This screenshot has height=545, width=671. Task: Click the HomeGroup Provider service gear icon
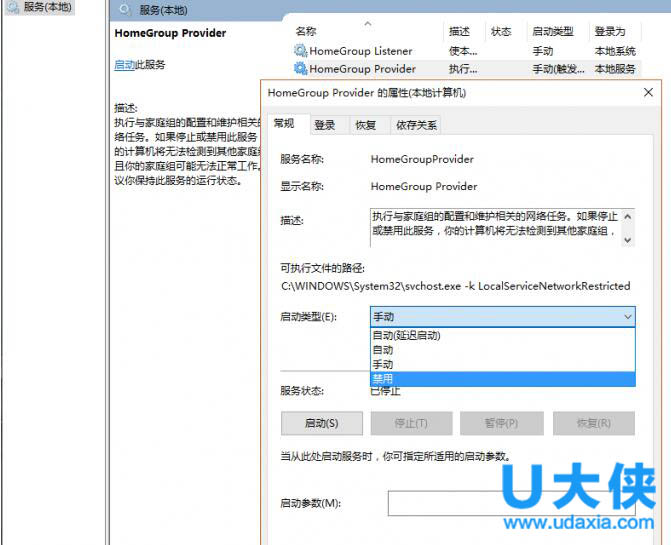[300, 69]
